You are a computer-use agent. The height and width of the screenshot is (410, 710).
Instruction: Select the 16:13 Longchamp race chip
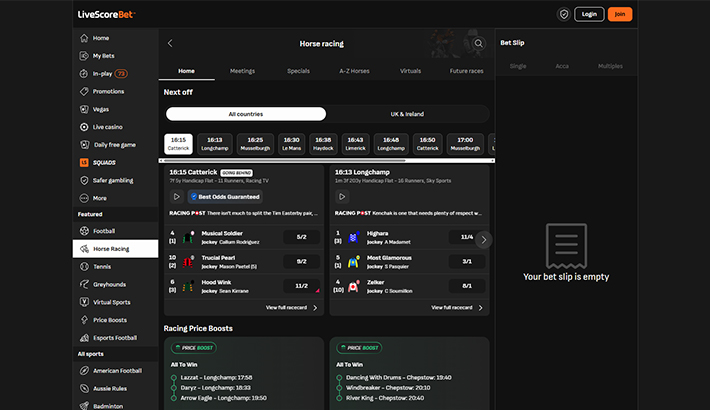[215, 144]
